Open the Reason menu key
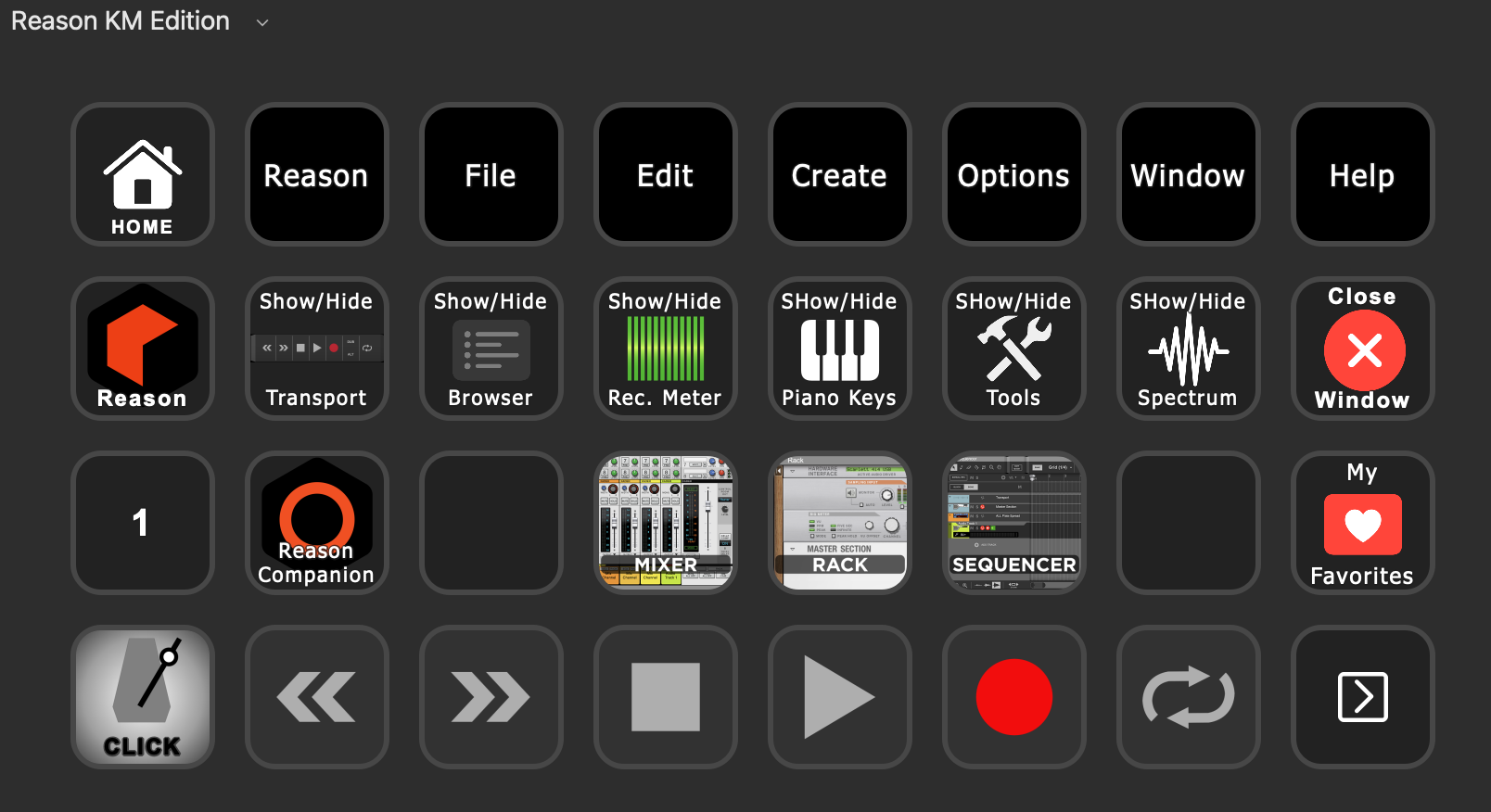Viewport: 1491px width, 812px height. point(317,174)
